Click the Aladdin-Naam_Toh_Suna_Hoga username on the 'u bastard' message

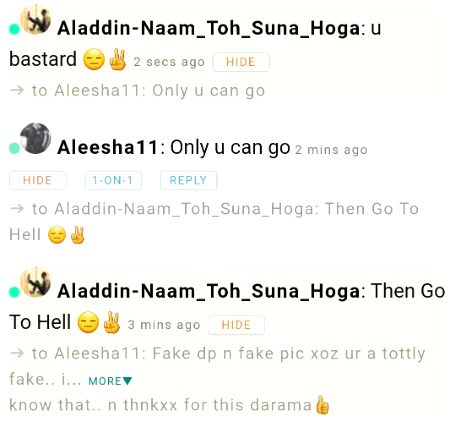209,28
